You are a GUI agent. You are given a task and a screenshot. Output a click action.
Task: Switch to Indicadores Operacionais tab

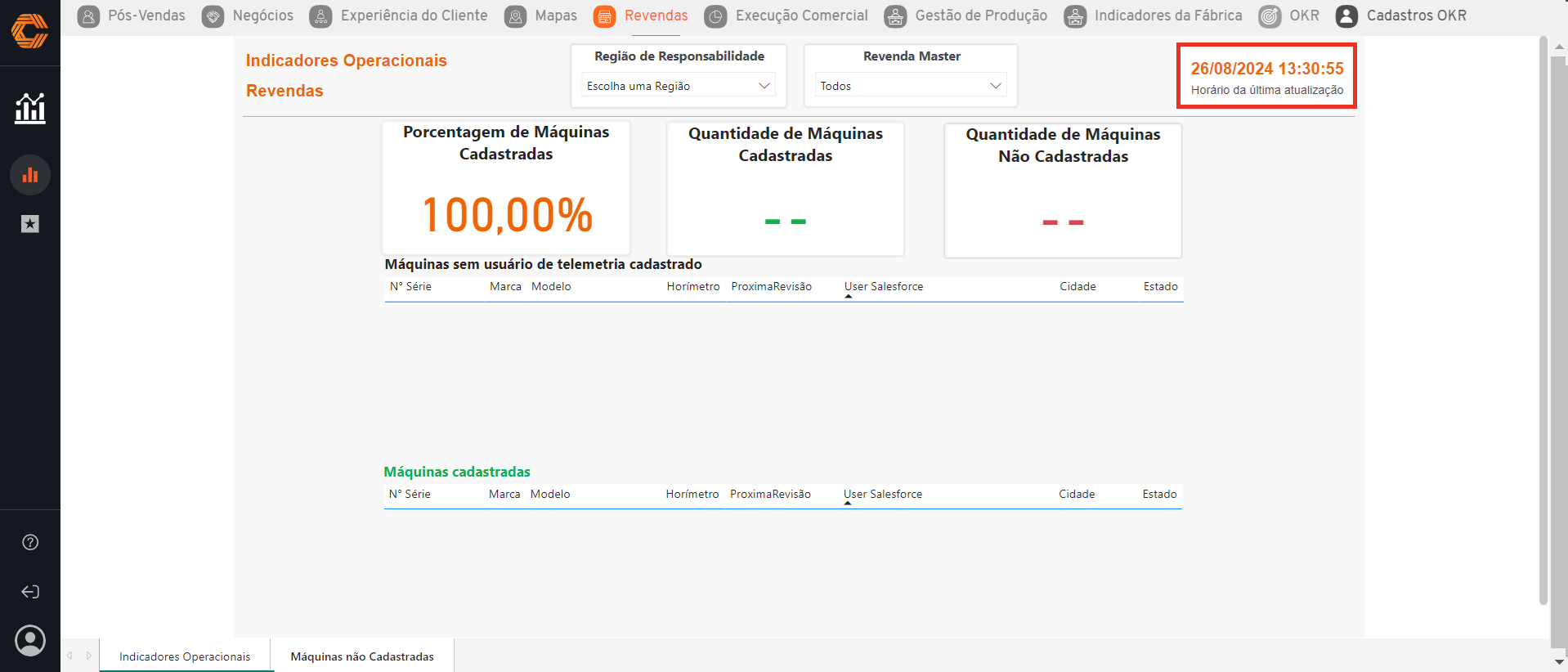pos(185,656)
